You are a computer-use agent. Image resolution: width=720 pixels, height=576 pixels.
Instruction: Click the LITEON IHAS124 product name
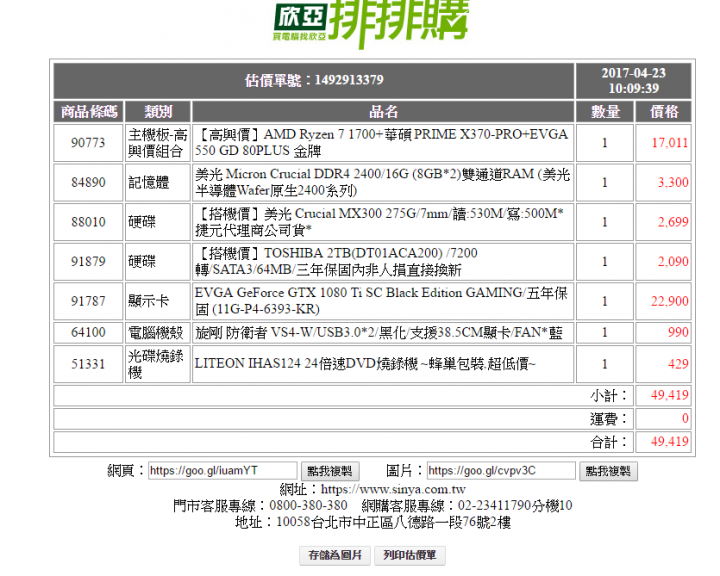tap(365, 364)
